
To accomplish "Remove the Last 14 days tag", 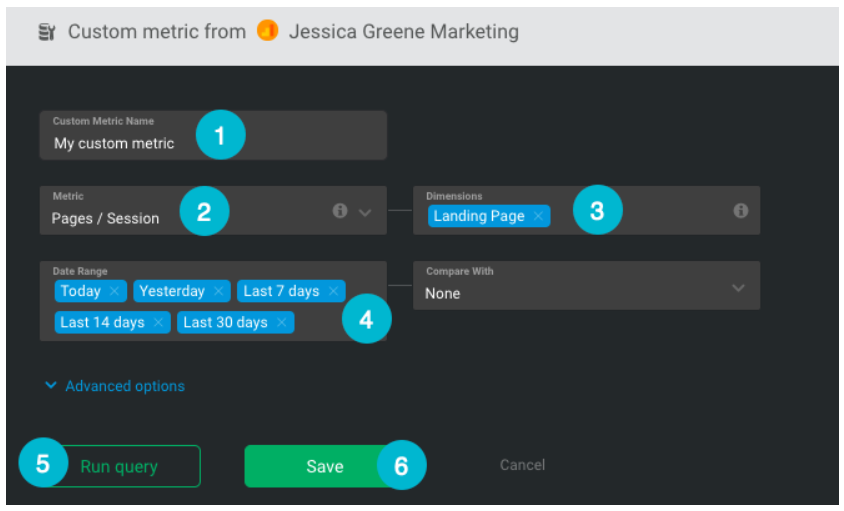I will (x=159, y=322).
